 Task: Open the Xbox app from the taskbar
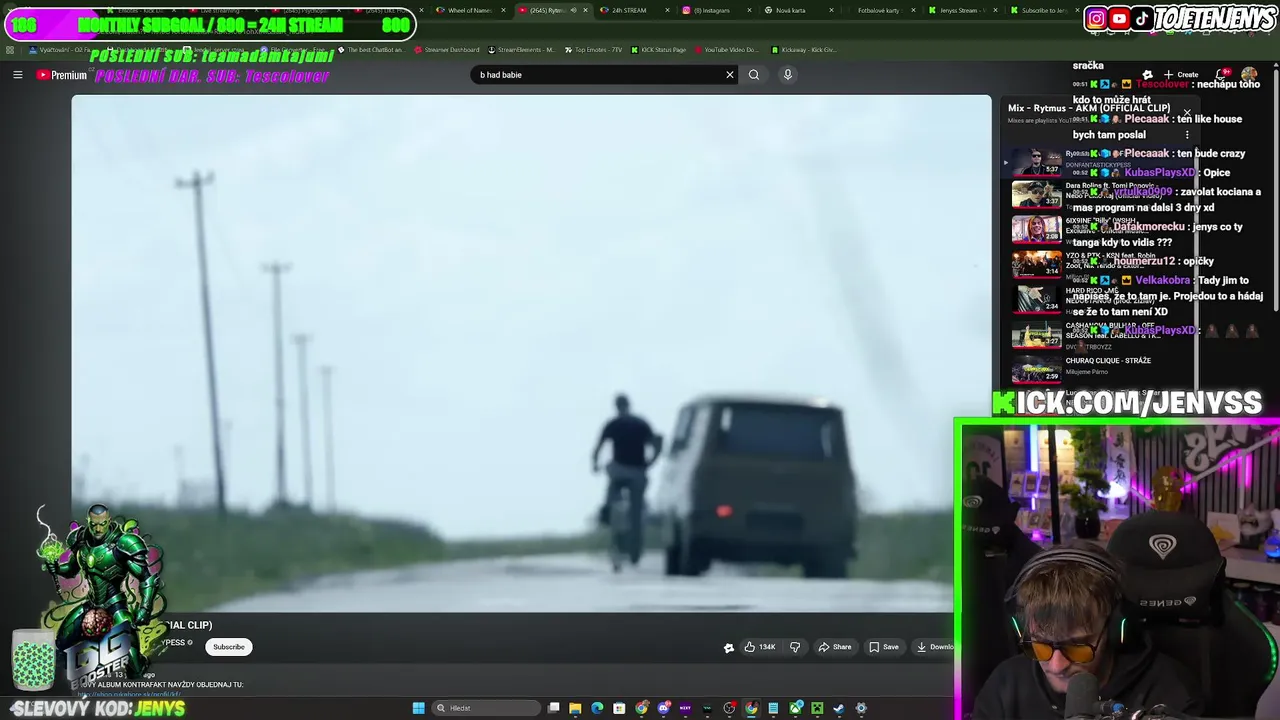pyautogui.click(x=795, y=708)
